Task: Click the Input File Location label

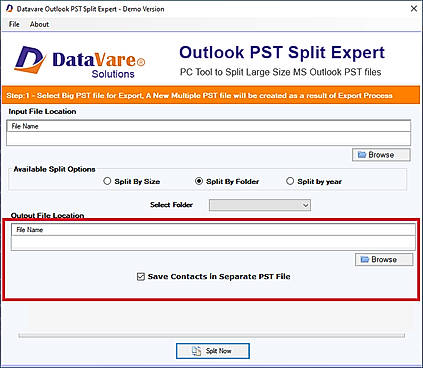Action: pos(42,112)
